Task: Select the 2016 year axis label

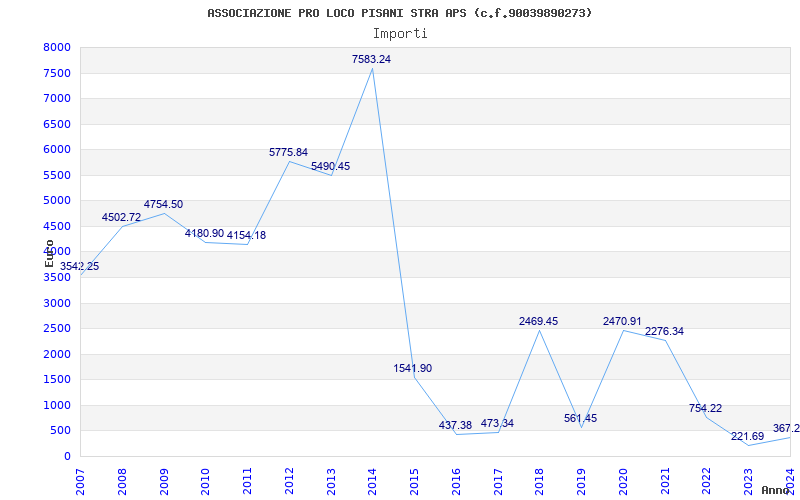Action: [456, 481]
